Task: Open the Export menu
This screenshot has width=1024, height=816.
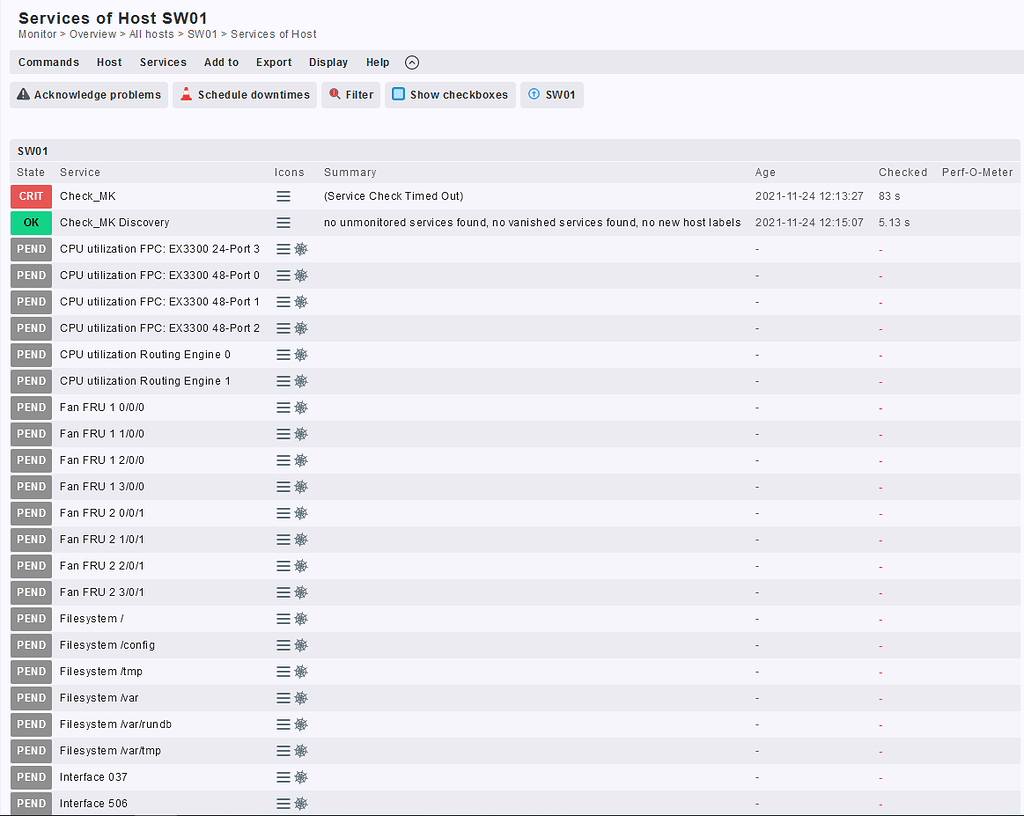Action: click(273, 62)
